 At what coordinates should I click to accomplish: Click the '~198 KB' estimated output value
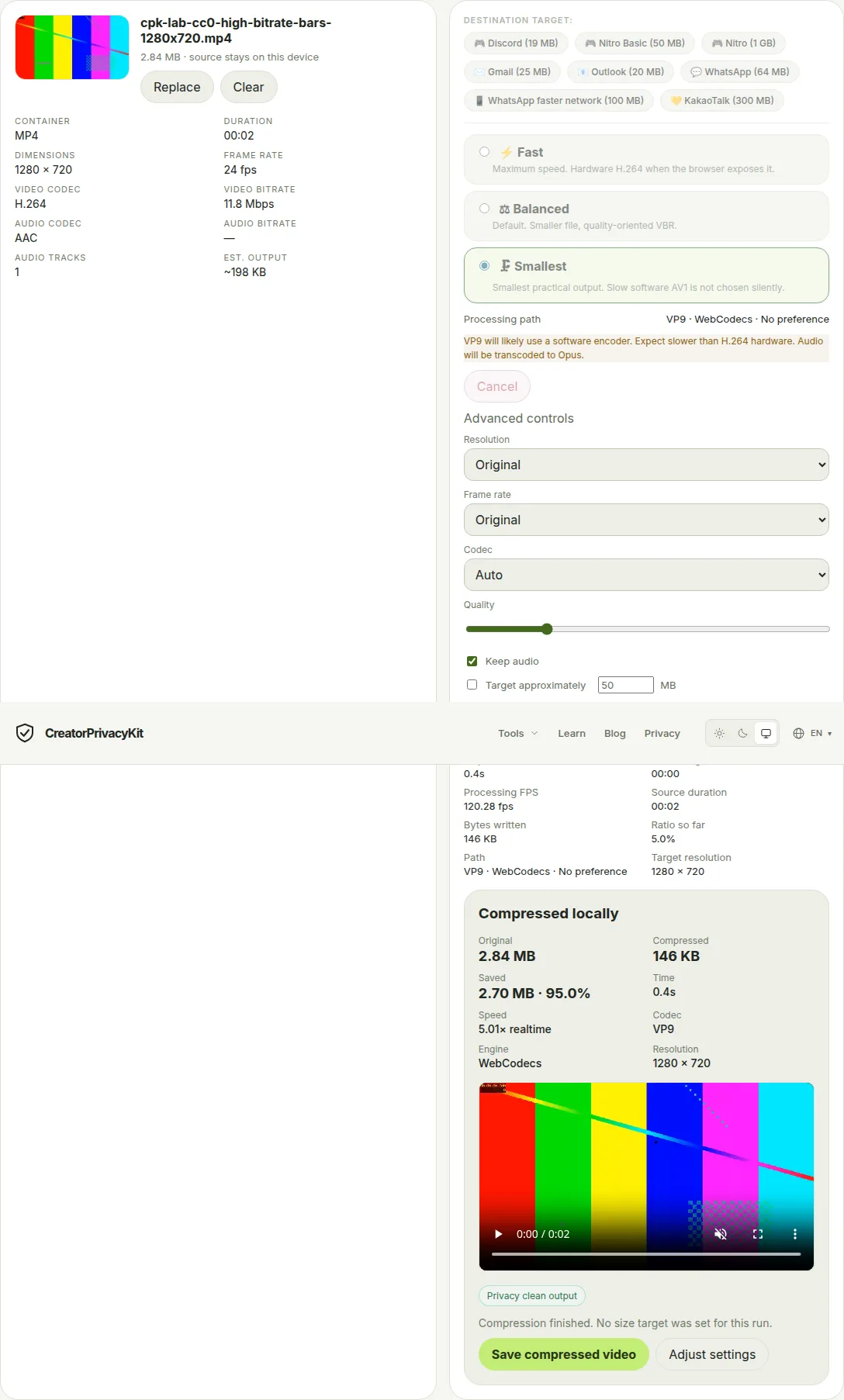coord(245,272)
